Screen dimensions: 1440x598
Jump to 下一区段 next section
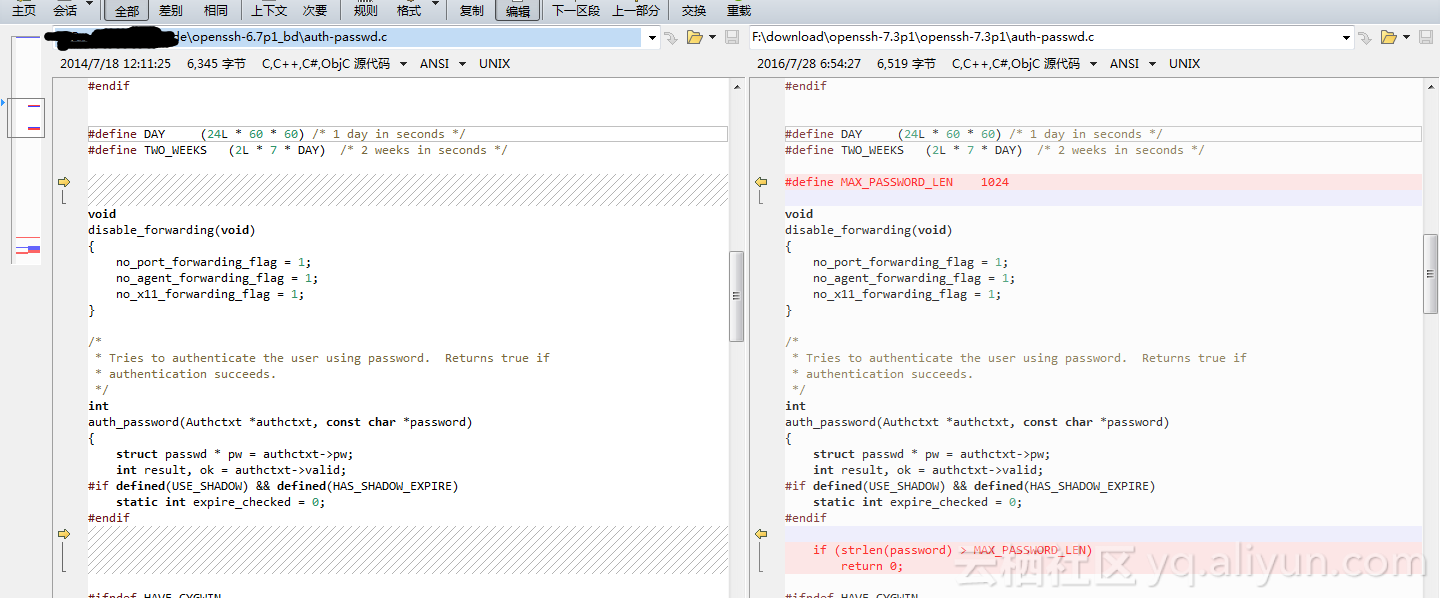(576, 10)
